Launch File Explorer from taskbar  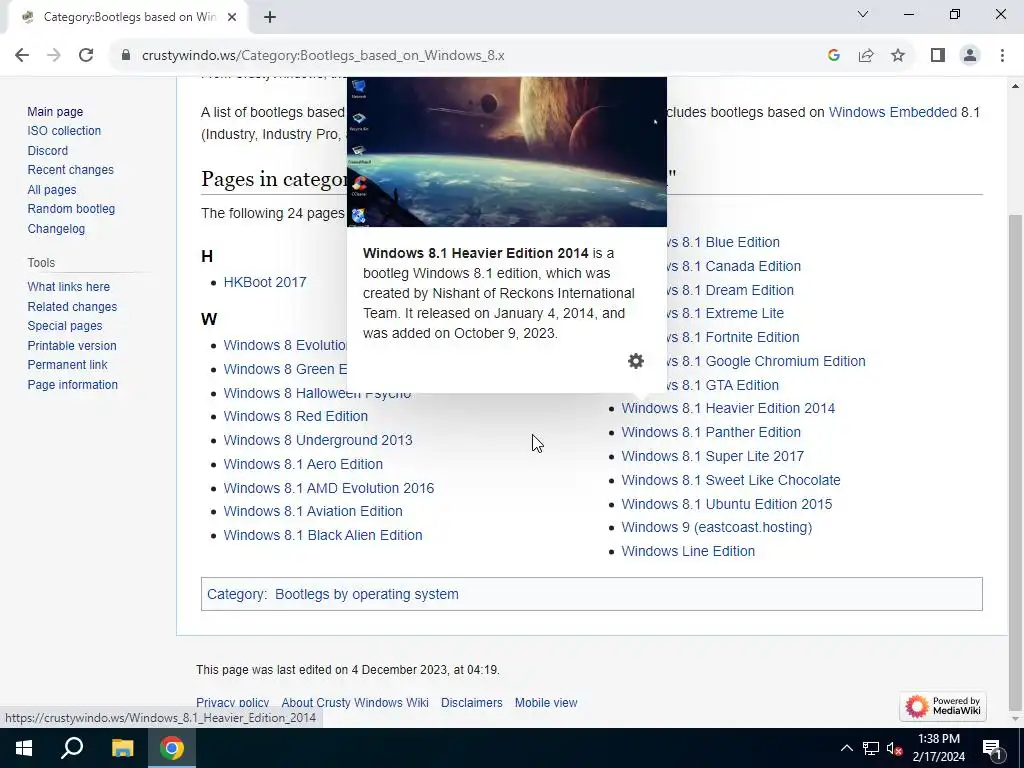122,748
